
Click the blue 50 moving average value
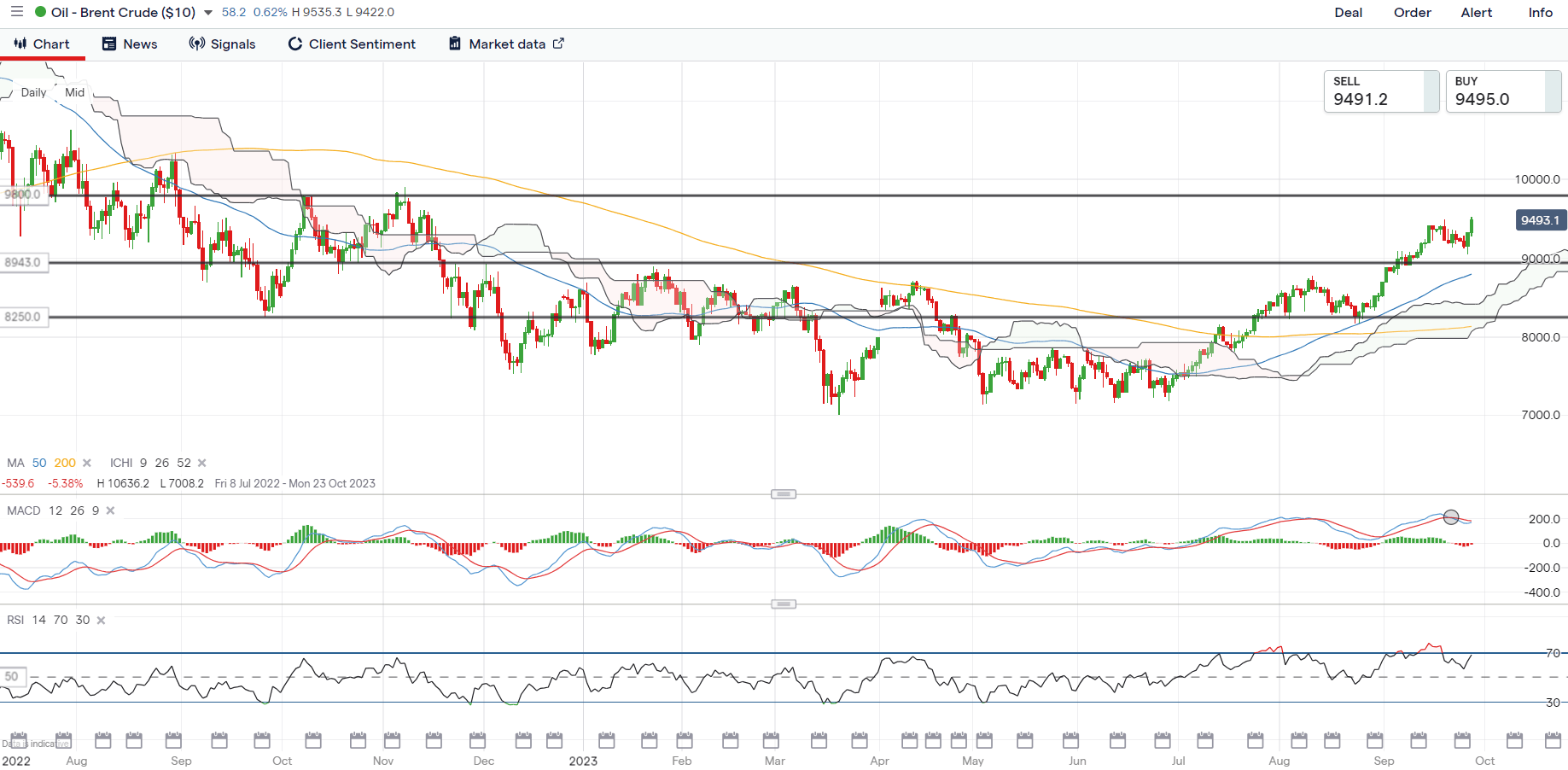click(39, 463)
